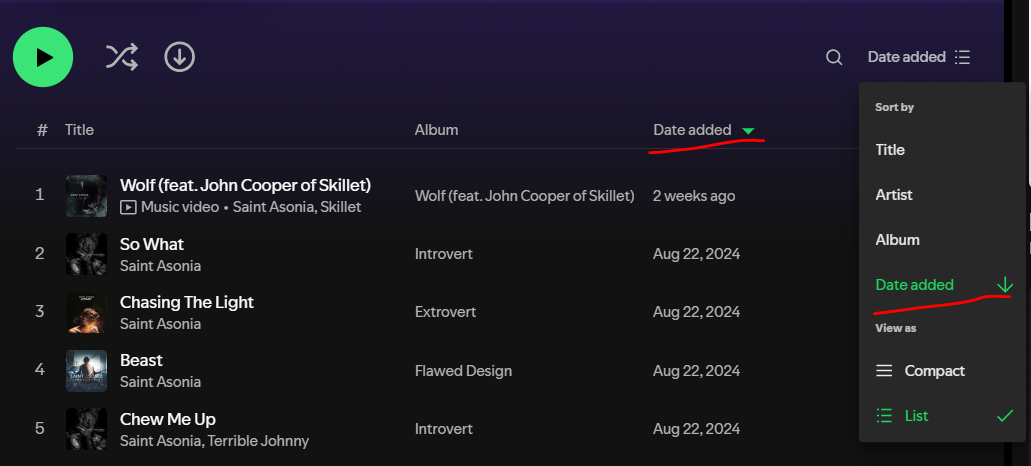Click the Compact view icon

point(884,371)
